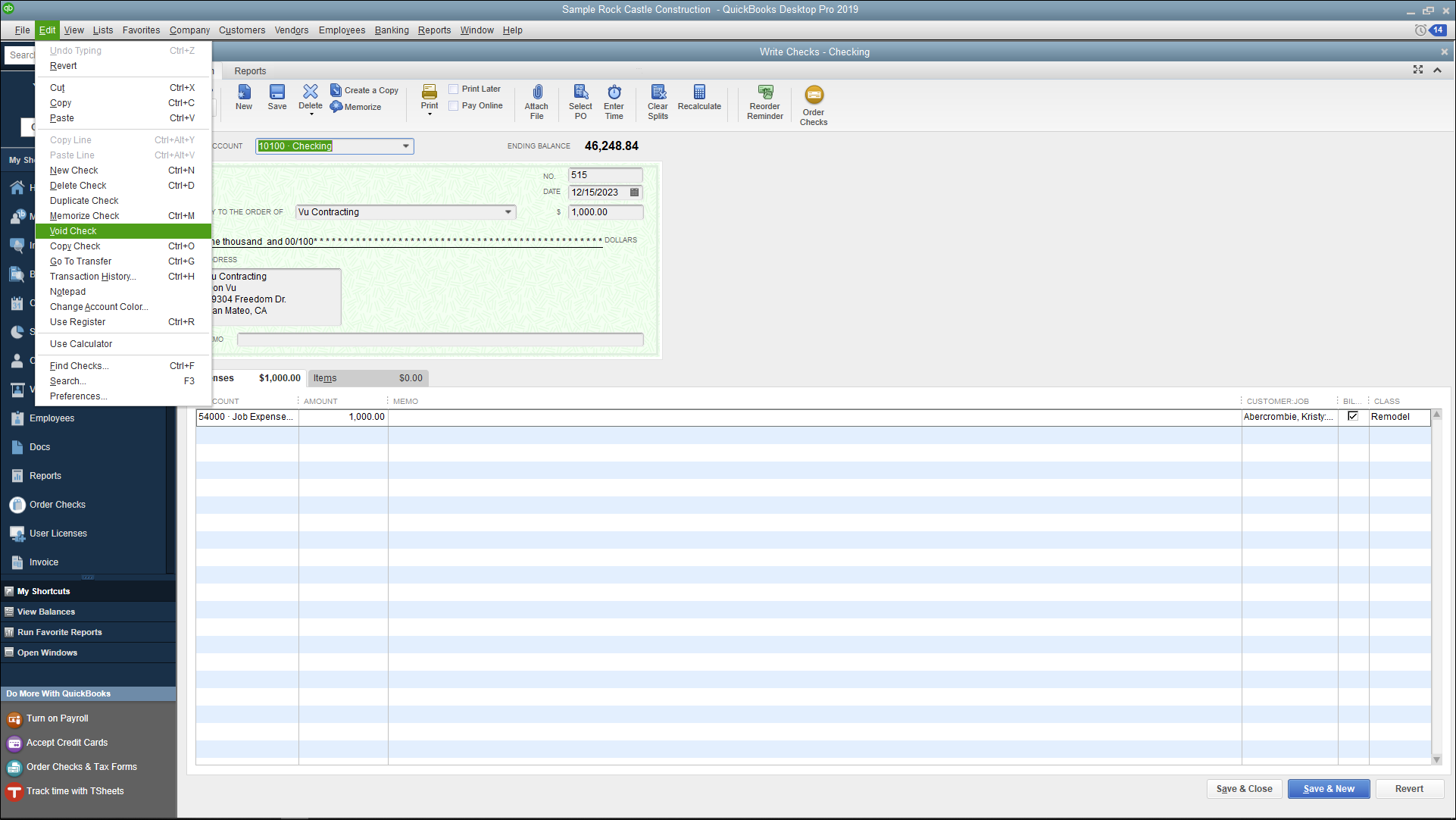Select Go To Transfer menu item

(x=123, y=261)
